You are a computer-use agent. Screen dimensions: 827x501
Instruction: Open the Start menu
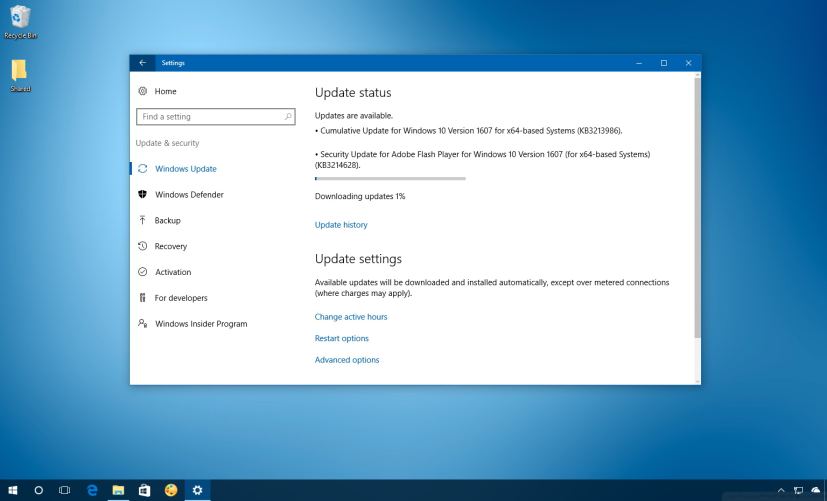(x=13, y=490)
